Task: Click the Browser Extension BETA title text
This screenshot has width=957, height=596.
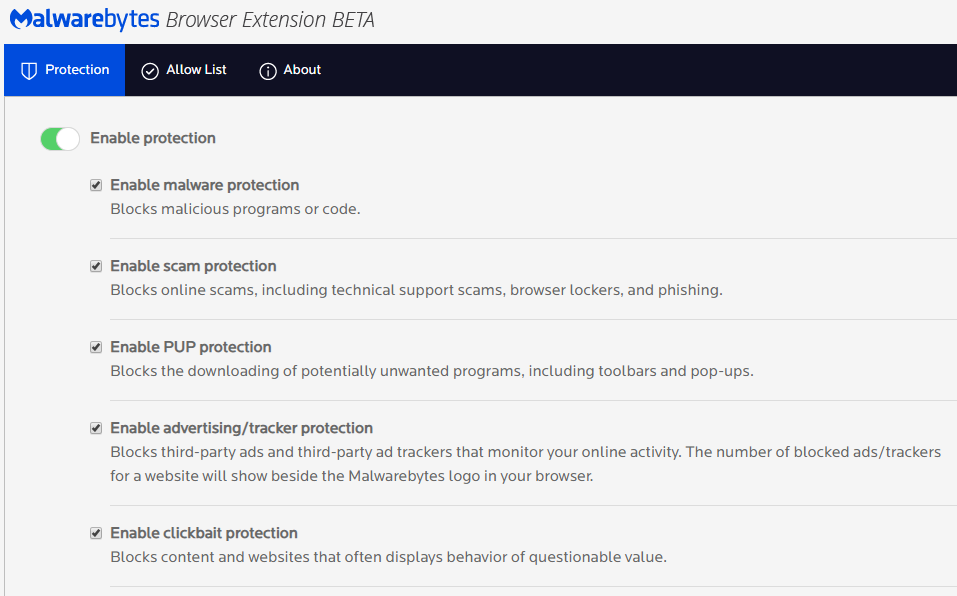Action: [x=270, y=20]
